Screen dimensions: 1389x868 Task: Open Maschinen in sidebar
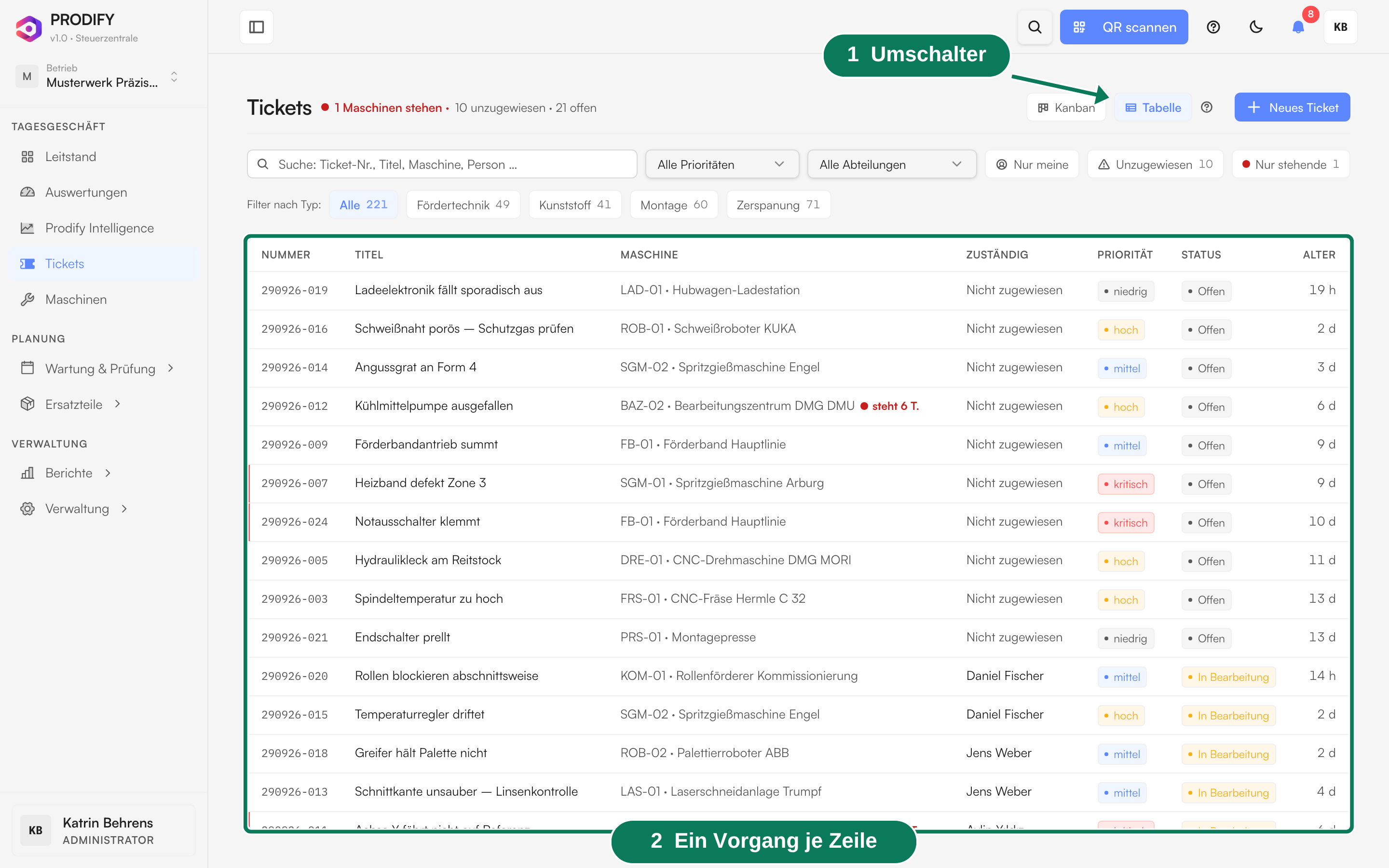pyautogui.click(x=103, y=299)
